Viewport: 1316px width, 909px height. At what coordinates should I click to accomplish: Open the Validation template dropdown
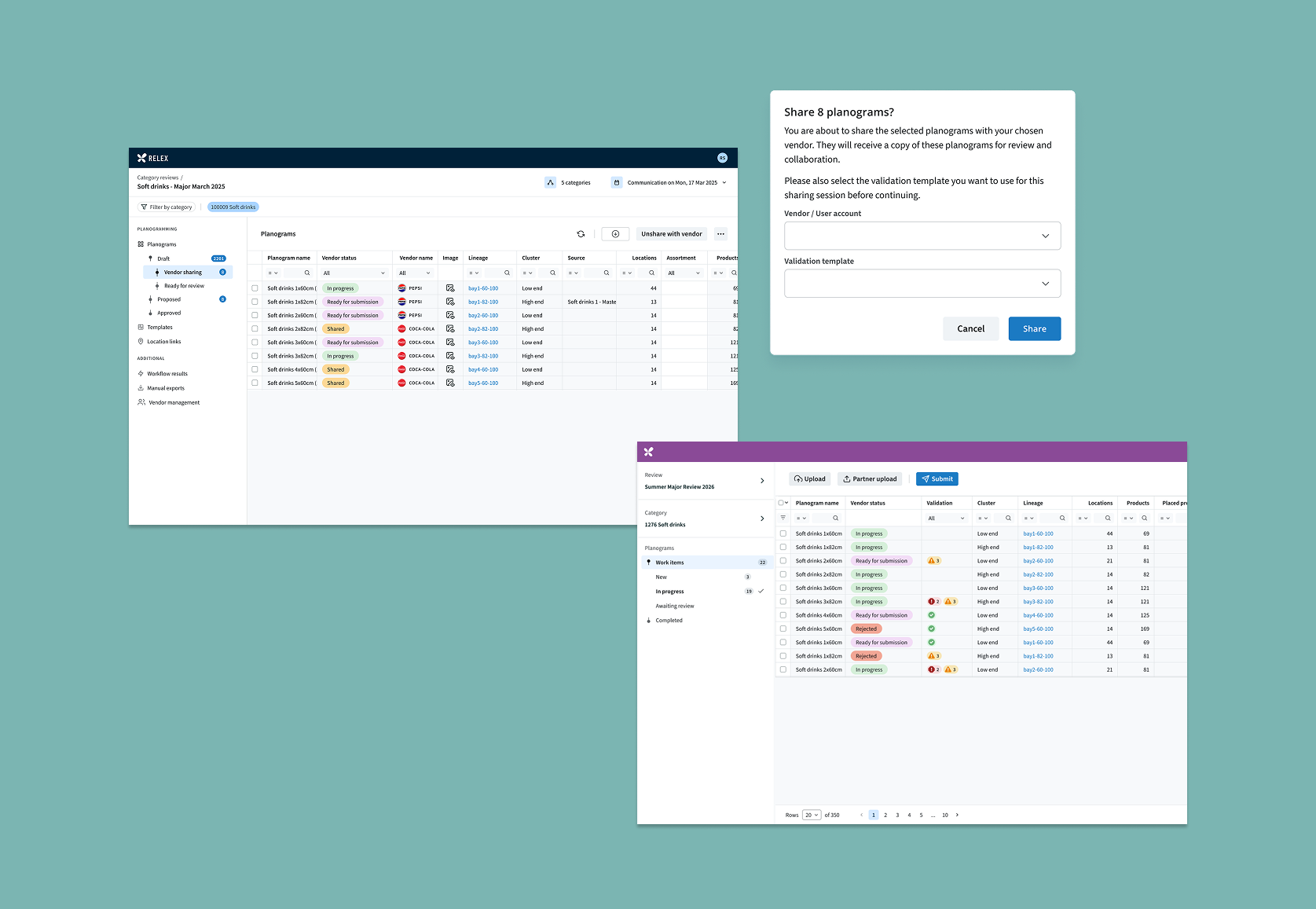point(922,284)
